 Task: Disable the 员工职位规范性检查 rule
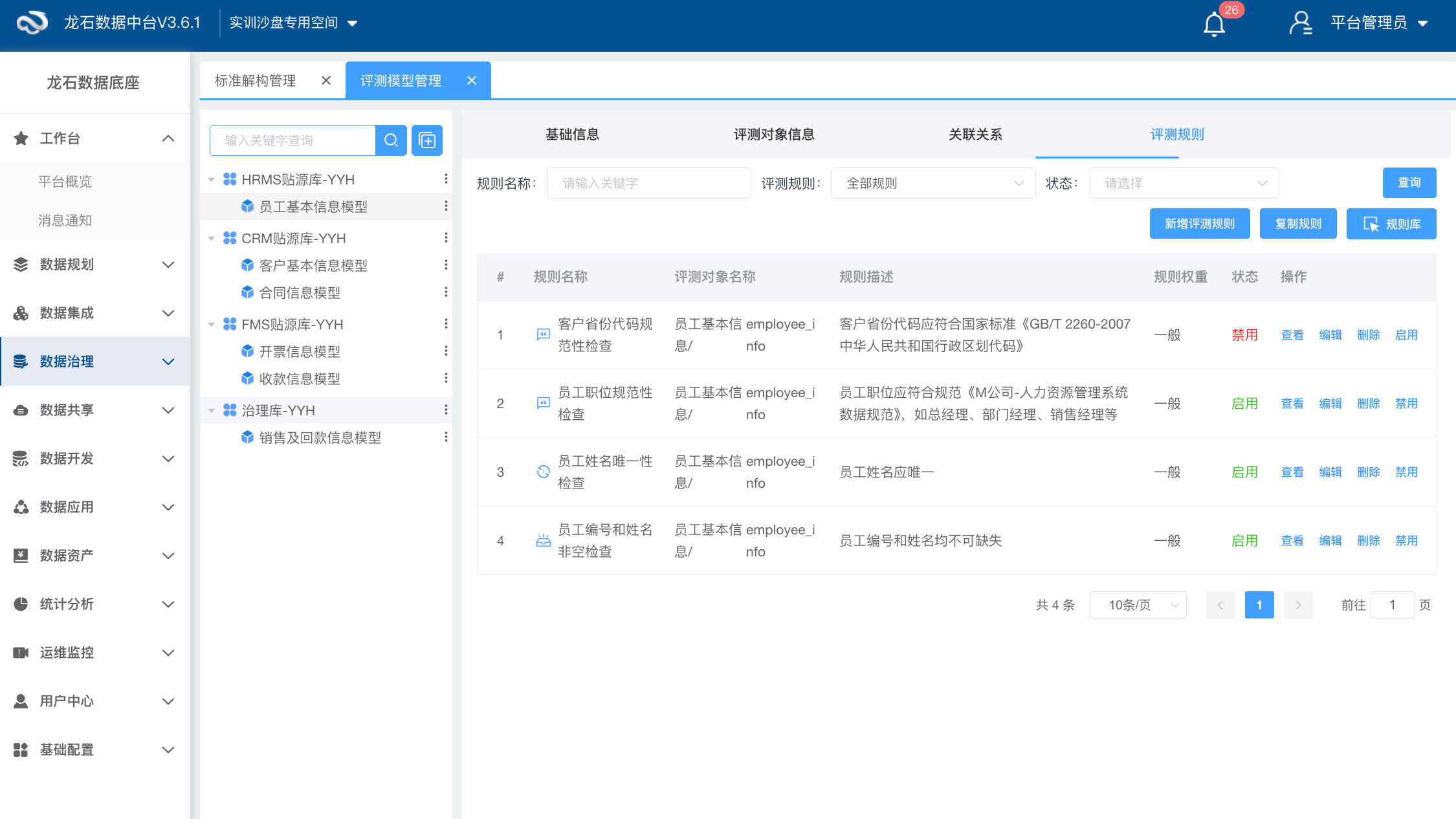(1406, 403)
